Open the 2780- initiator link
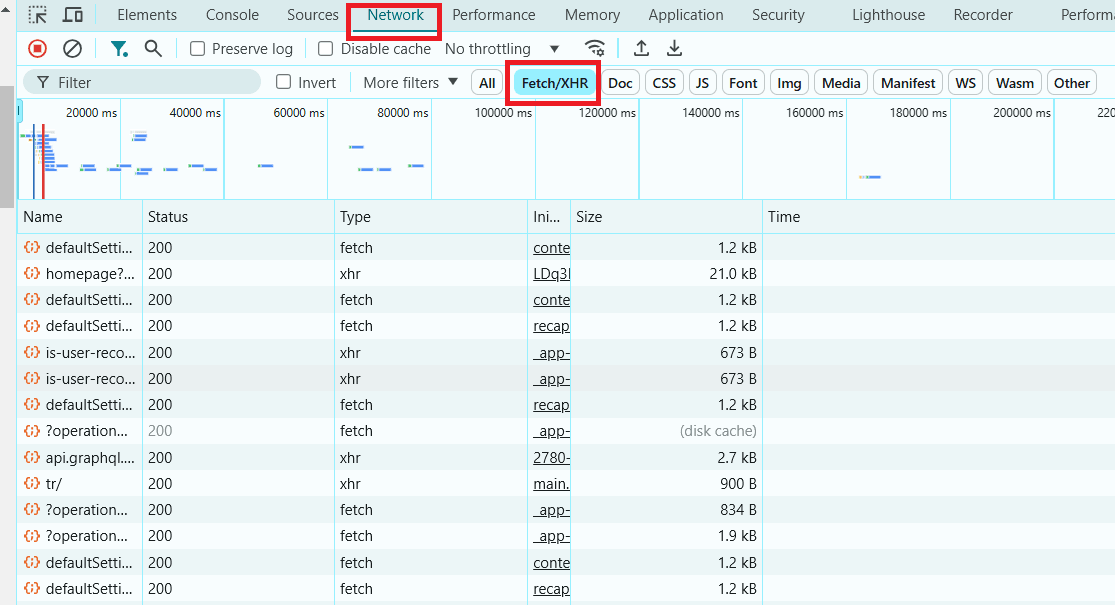The height and width of the screenshot is (605, 1115). (552, 458)
